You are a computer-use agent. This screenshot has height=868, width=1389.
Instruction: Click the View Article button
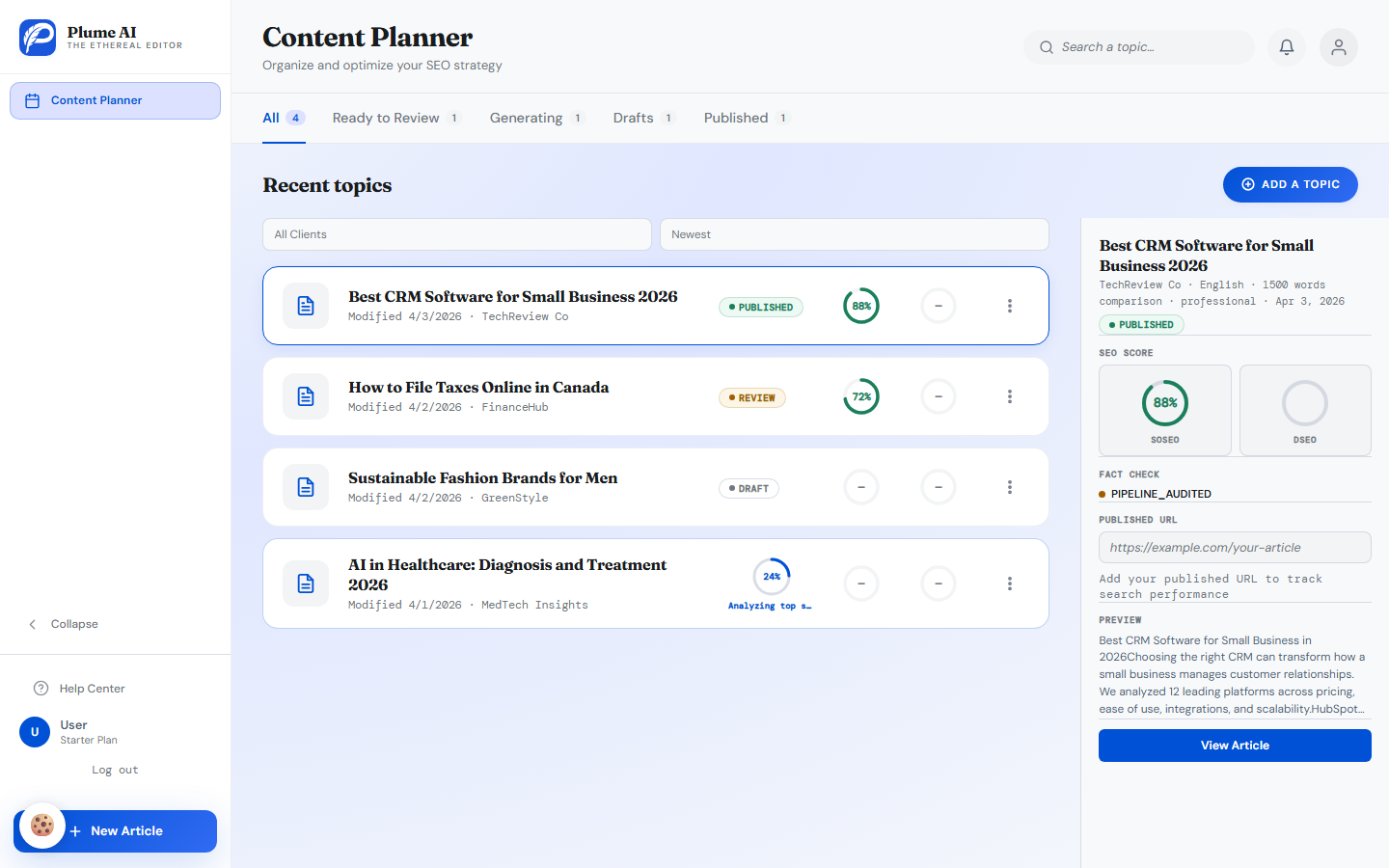tap(1235, 745)
